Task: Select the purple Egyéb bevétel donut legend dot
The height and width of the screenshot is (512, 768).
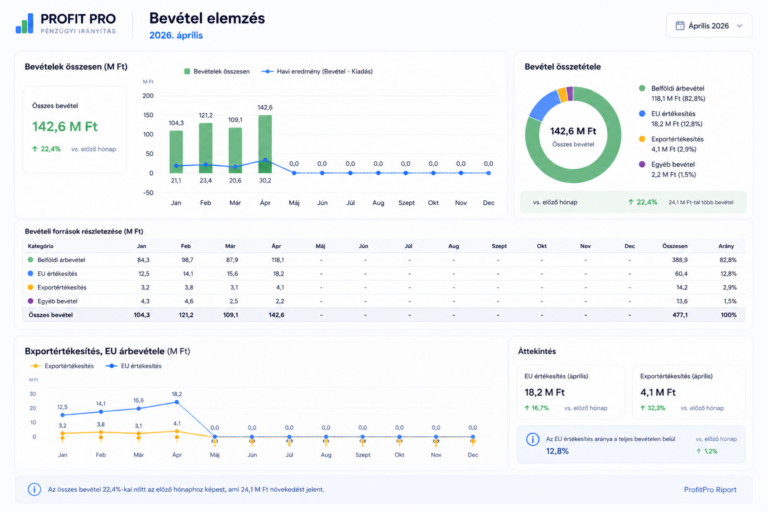Action: pyautogui.click(x=642, y=164)
